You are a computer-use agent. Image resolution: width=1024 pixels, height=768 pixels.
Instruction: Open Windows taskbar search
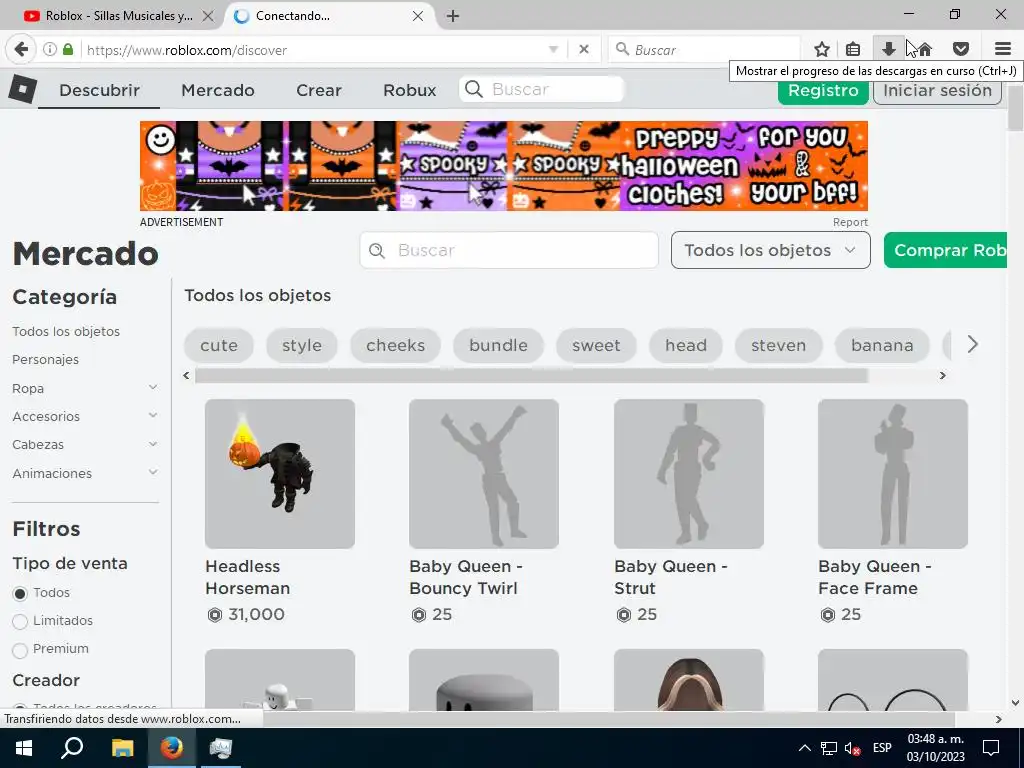coord(72,748)
